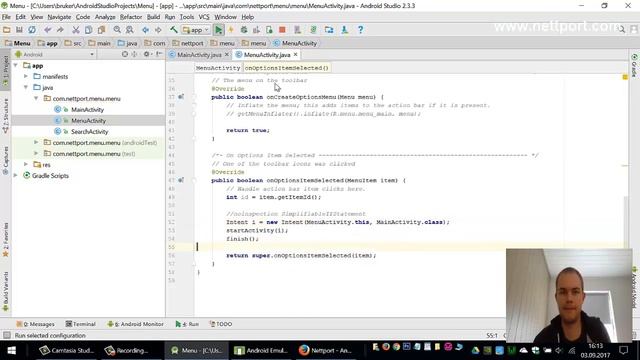The image size is (640, 360).
Task: Click the Replace icon in toolbar
Action: coord(130,30)
